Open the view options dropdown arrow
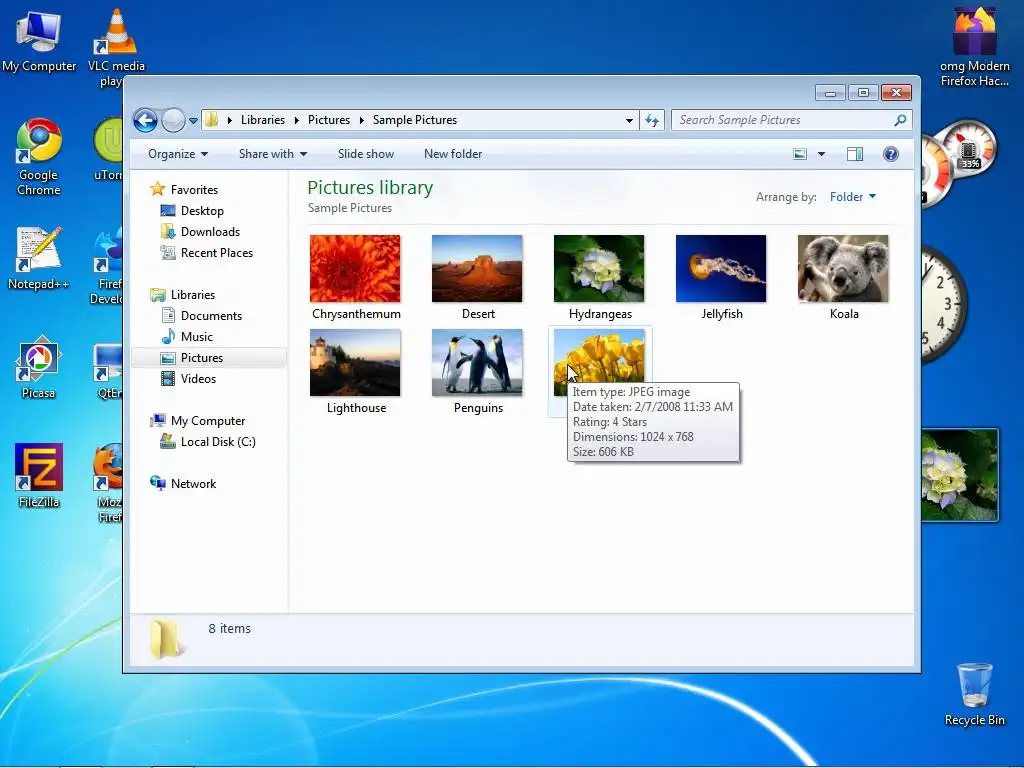1024x768 pixels. (x=822, y=154)
